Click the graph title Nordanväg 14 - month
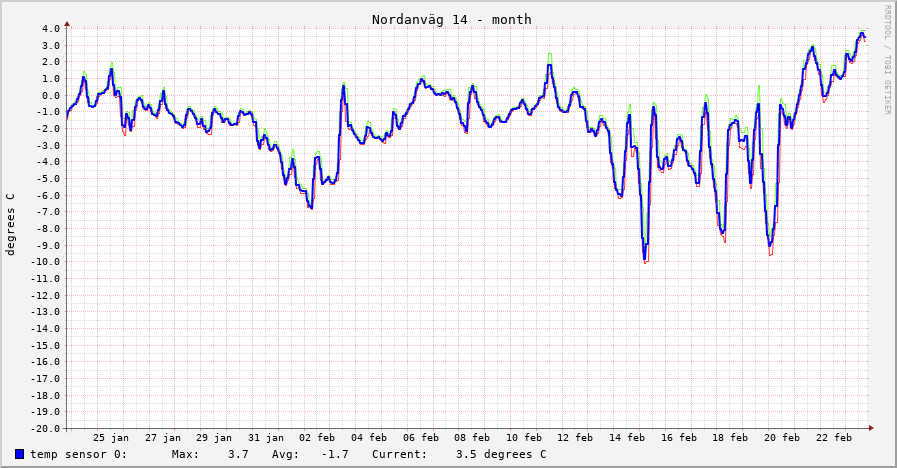Viewport: 897px width, 468px height. (451, 19)
